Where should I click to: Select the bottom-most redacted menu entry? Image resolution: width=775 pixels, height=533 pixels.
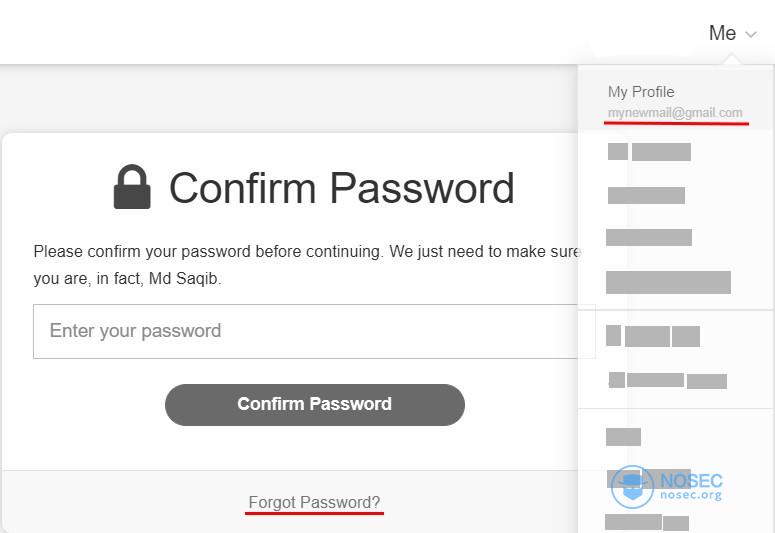tap(646, 523)
